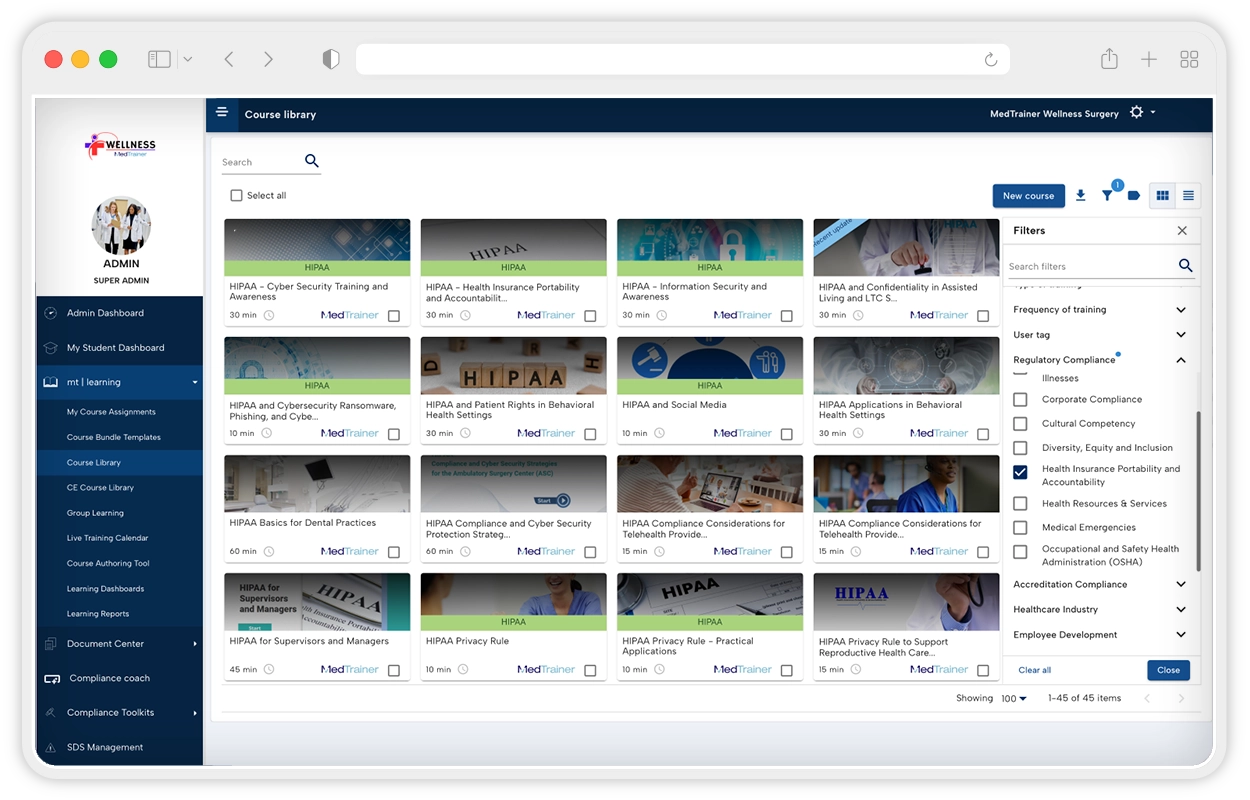Open the Showing 100 items dropdown
1250x800 pixels.
click(1014, 699)
